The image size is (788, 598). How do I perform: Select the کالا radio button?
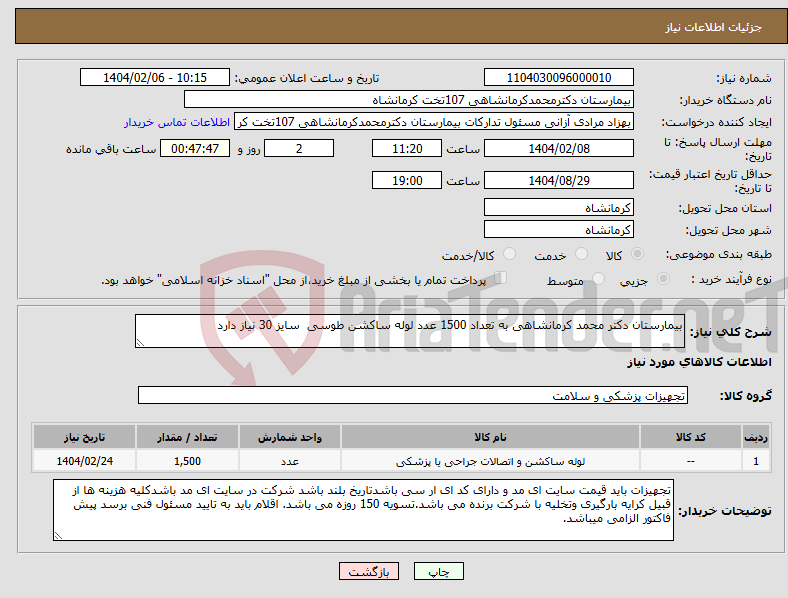637,254
